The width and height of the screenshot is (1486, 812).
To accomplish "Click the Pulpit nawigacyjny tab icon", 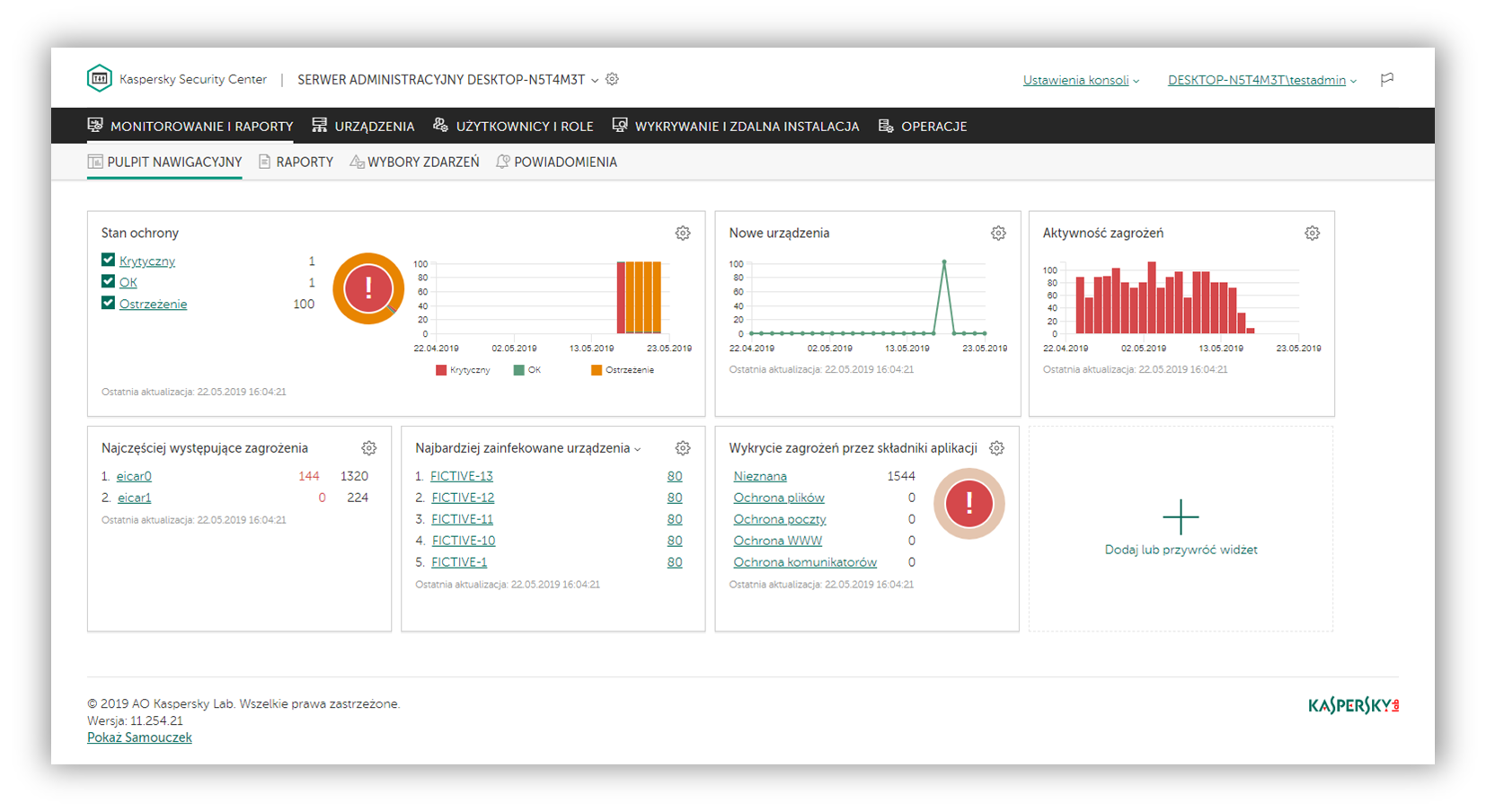I will [95, 162].
